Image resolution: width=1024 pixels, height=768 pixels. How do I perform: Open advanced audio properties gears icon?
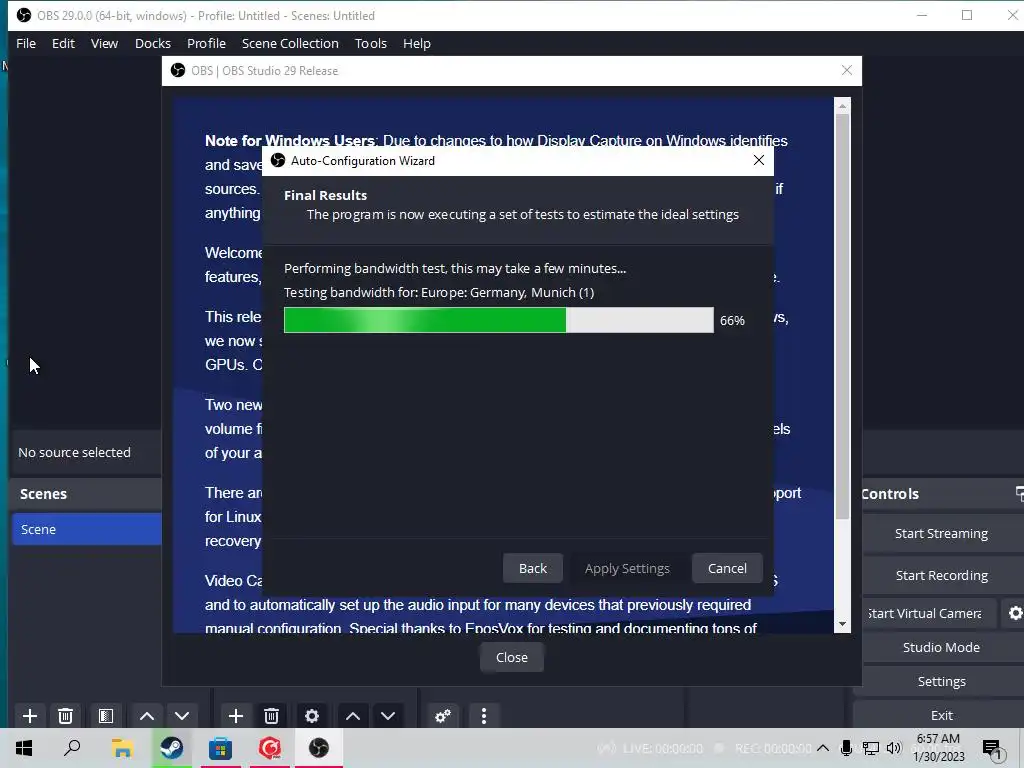pyautogui.click(x=443, y=716)
